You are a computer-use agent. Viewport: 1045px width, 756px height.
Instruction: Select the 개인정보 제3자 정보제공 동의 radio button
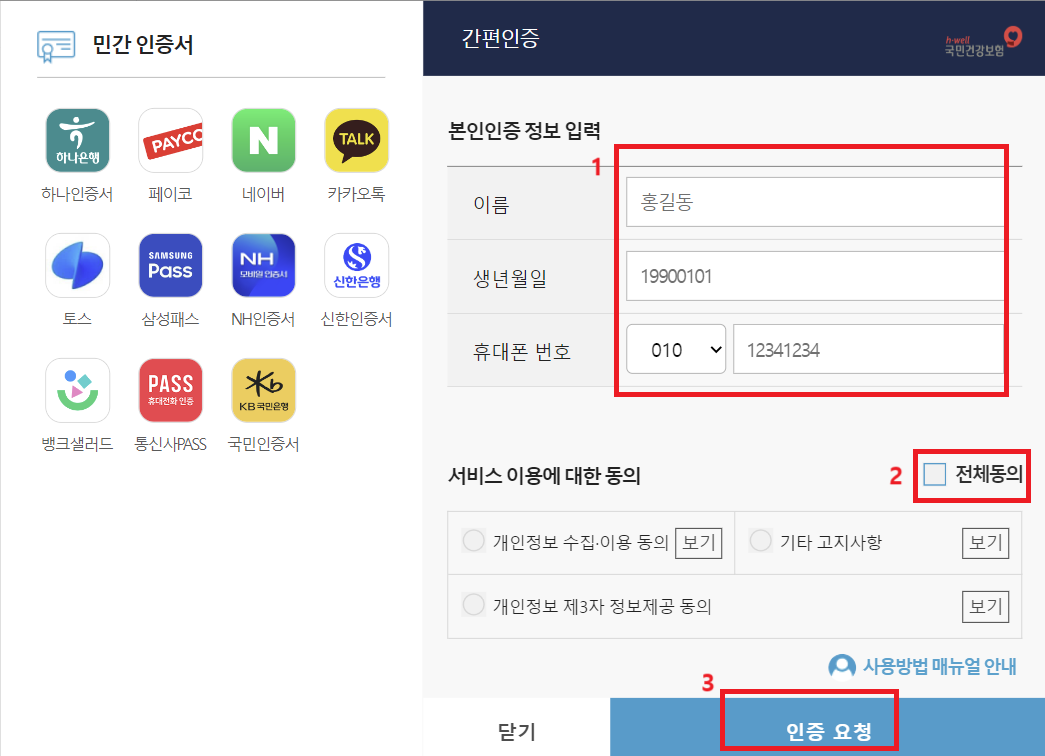473,605
